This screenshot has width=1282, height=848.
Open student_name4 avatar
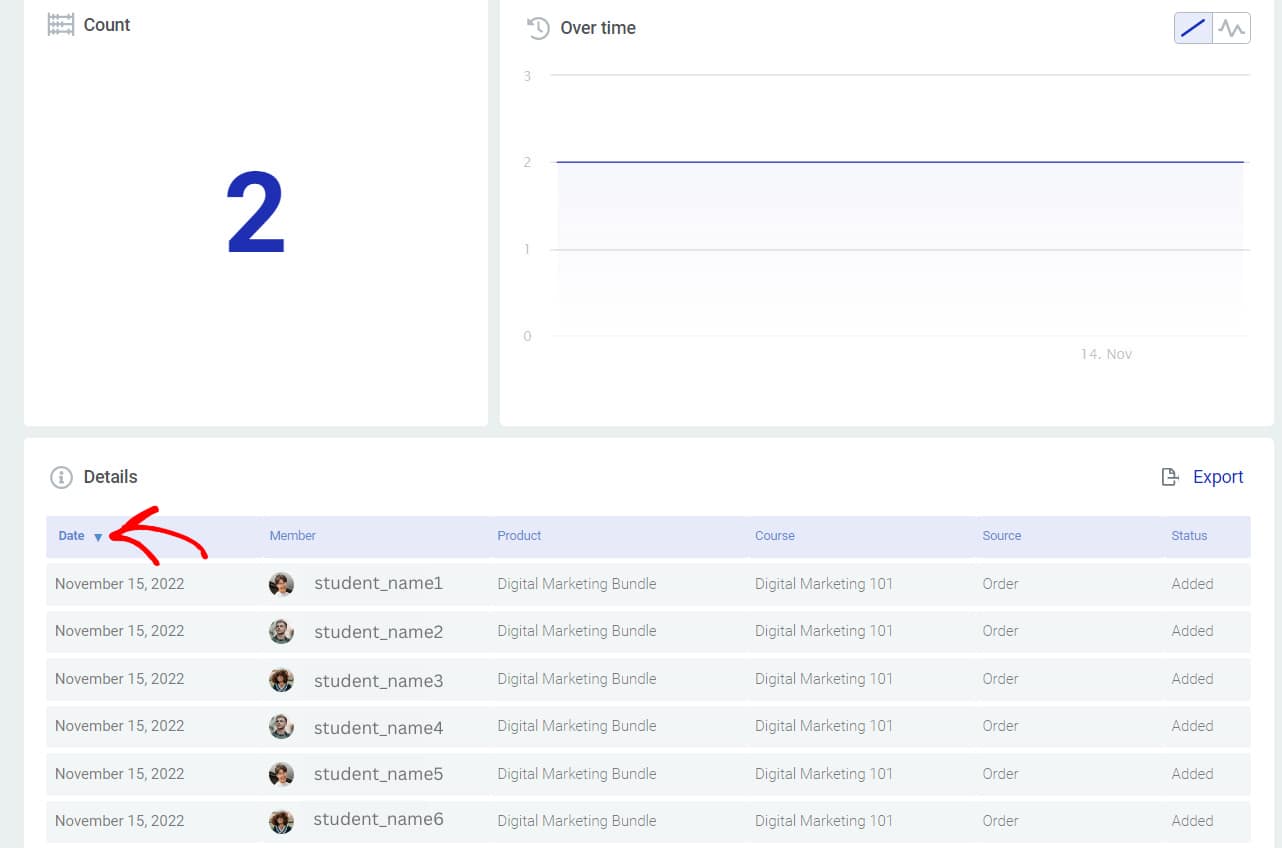(281, 727)
